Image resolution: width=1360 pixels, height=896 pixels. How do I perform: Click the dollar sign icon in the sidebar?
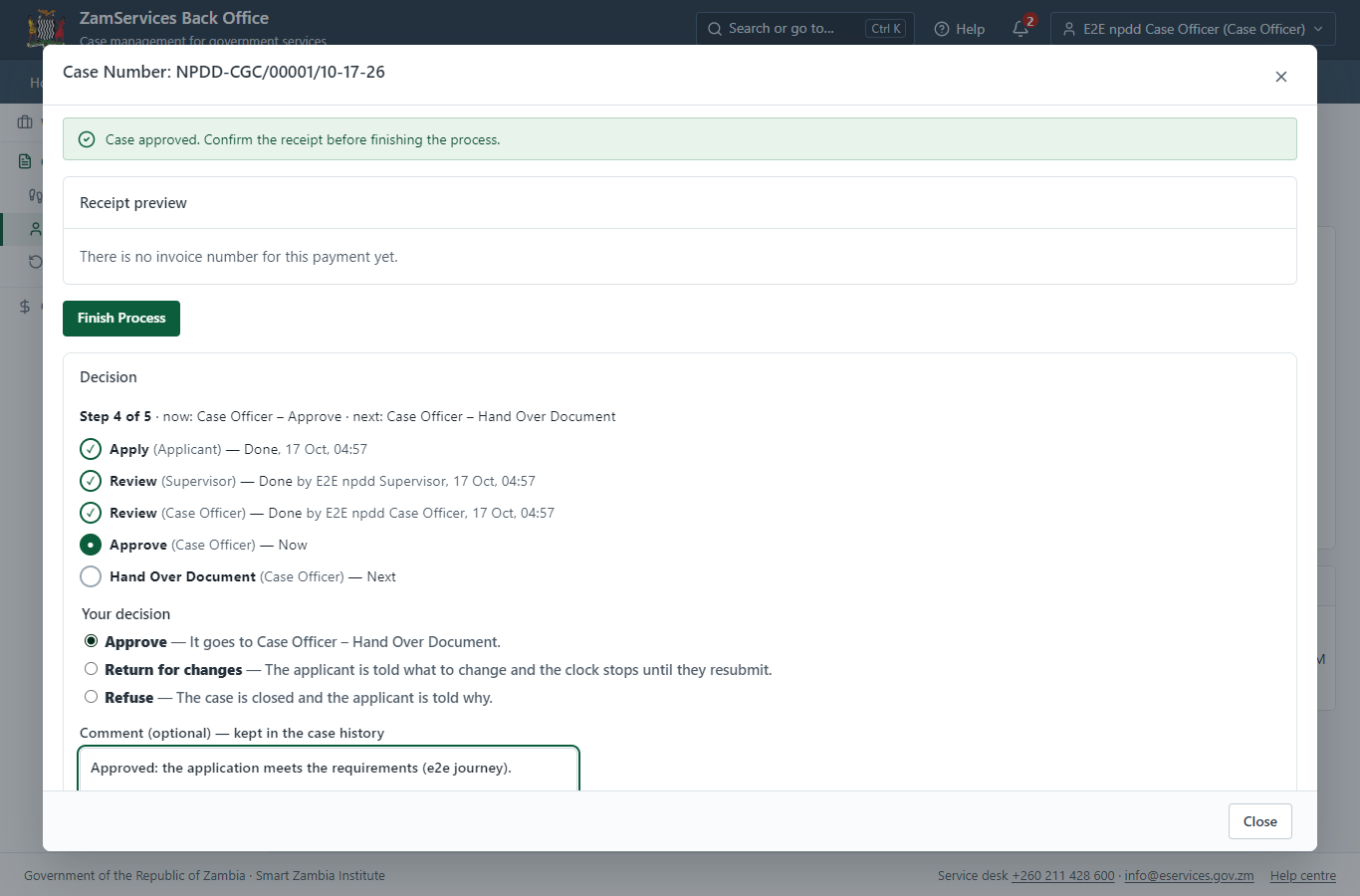click(x=25, y=307)
